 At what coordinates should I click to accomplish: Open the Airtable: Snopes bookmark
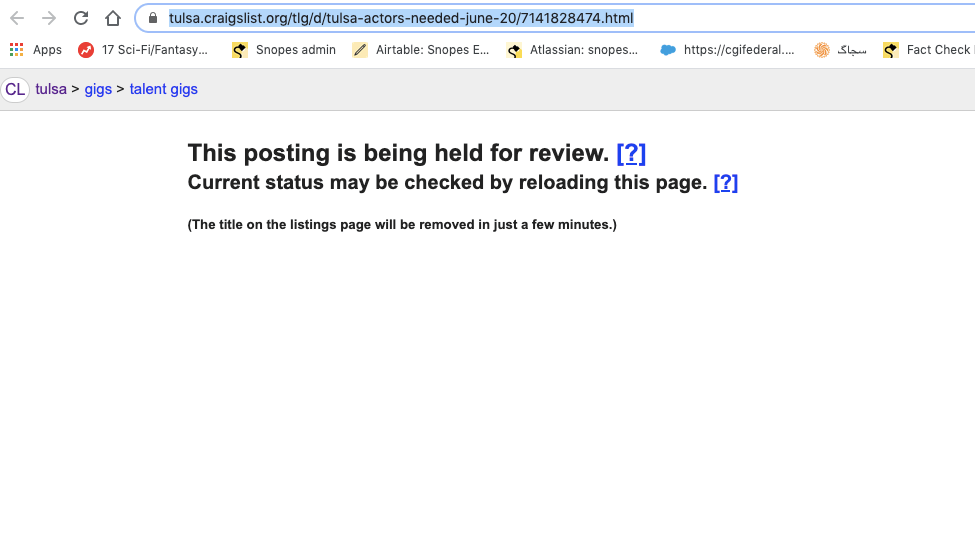click(x=421, y=50)
